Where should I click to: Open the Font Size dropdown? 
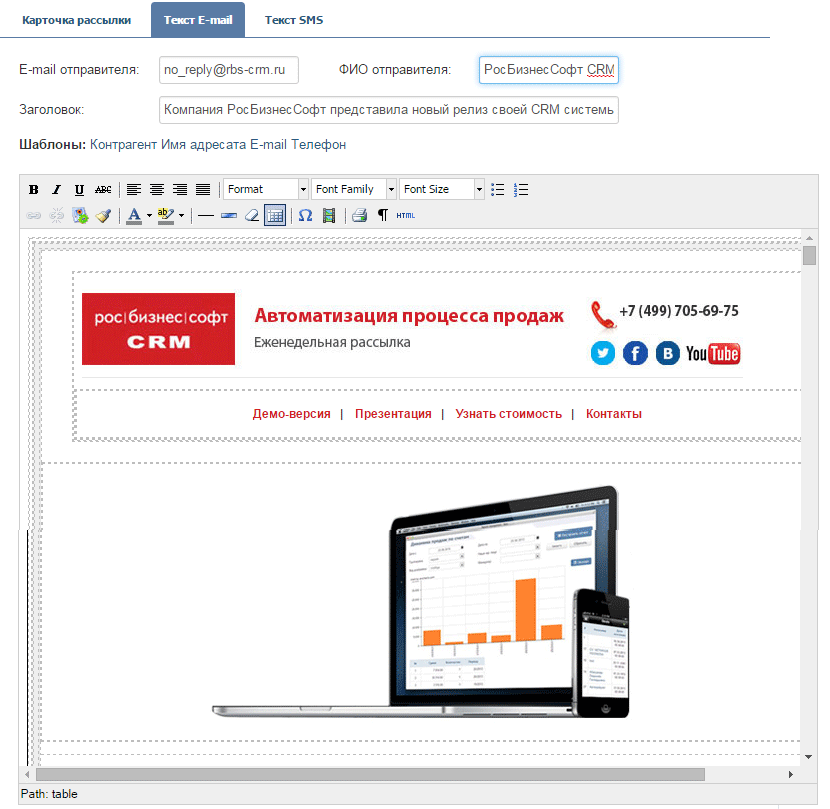click(442, 189)
